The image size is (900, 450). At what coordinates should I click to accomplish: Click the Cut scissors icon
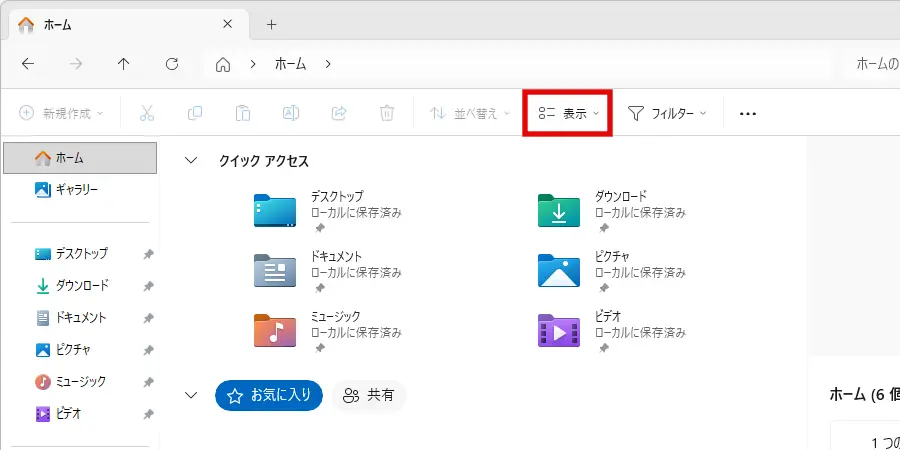pos(147,113)
